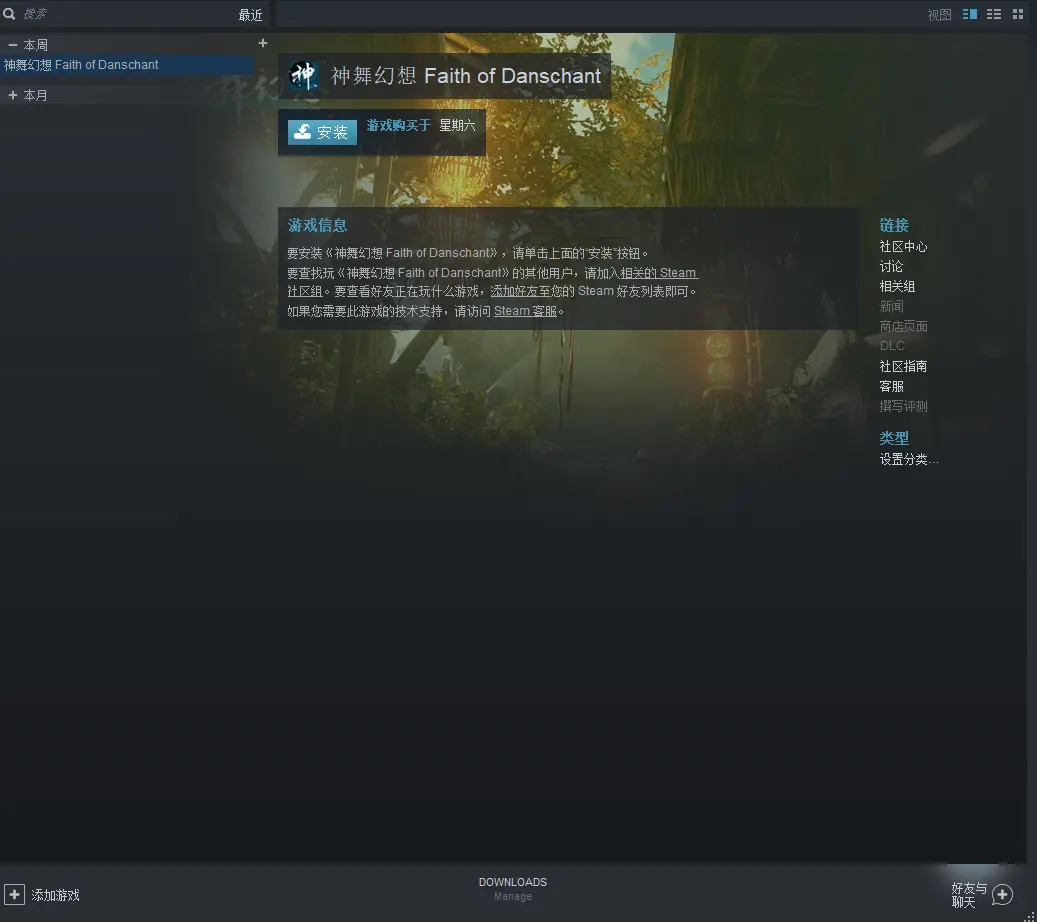Open 商店页面 link
1037x922 pixels.
[903, 326]
